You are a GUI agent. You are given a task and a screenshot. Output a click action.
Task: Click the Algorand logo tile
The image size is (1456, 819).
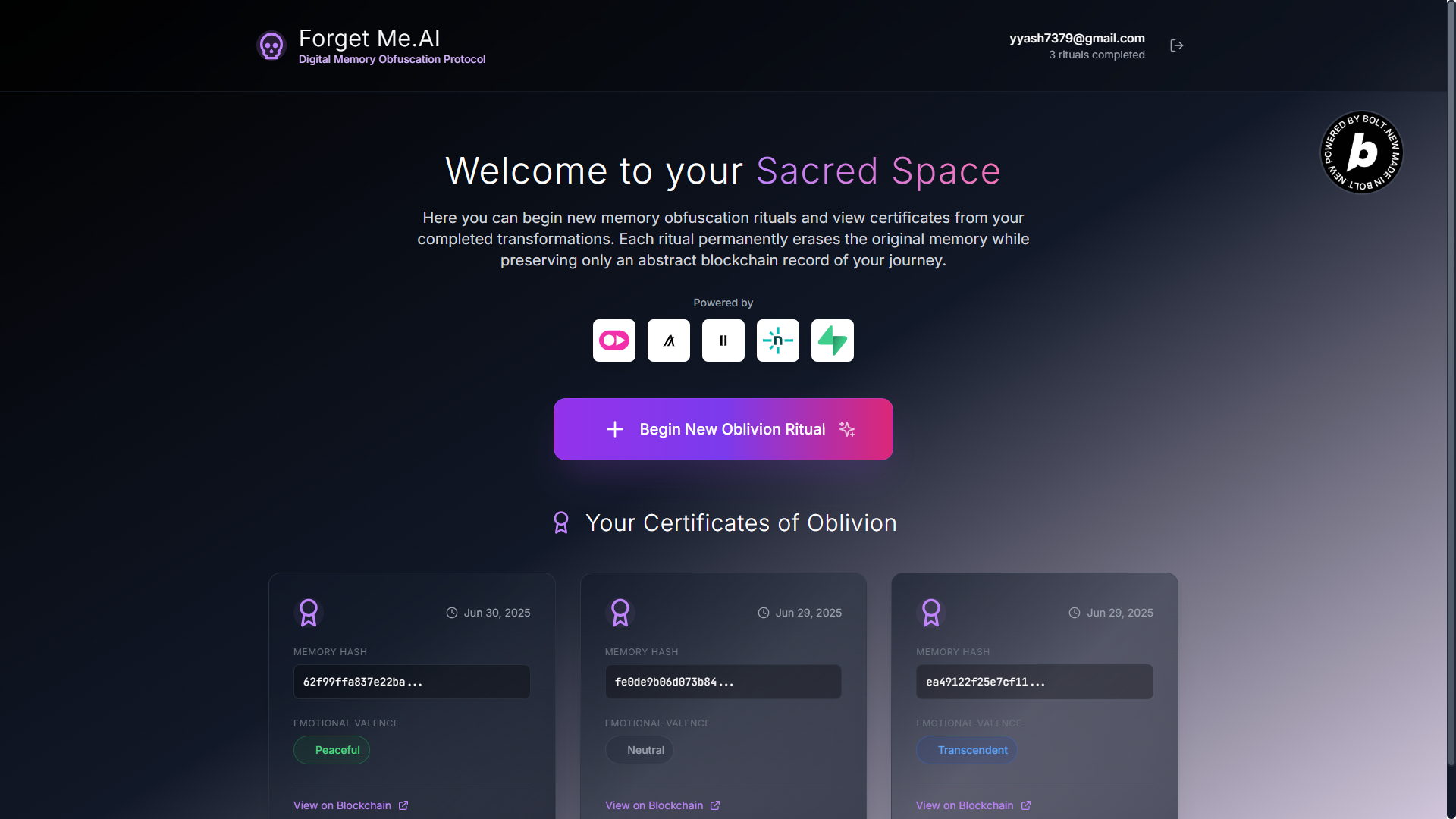tap(668, 340)
